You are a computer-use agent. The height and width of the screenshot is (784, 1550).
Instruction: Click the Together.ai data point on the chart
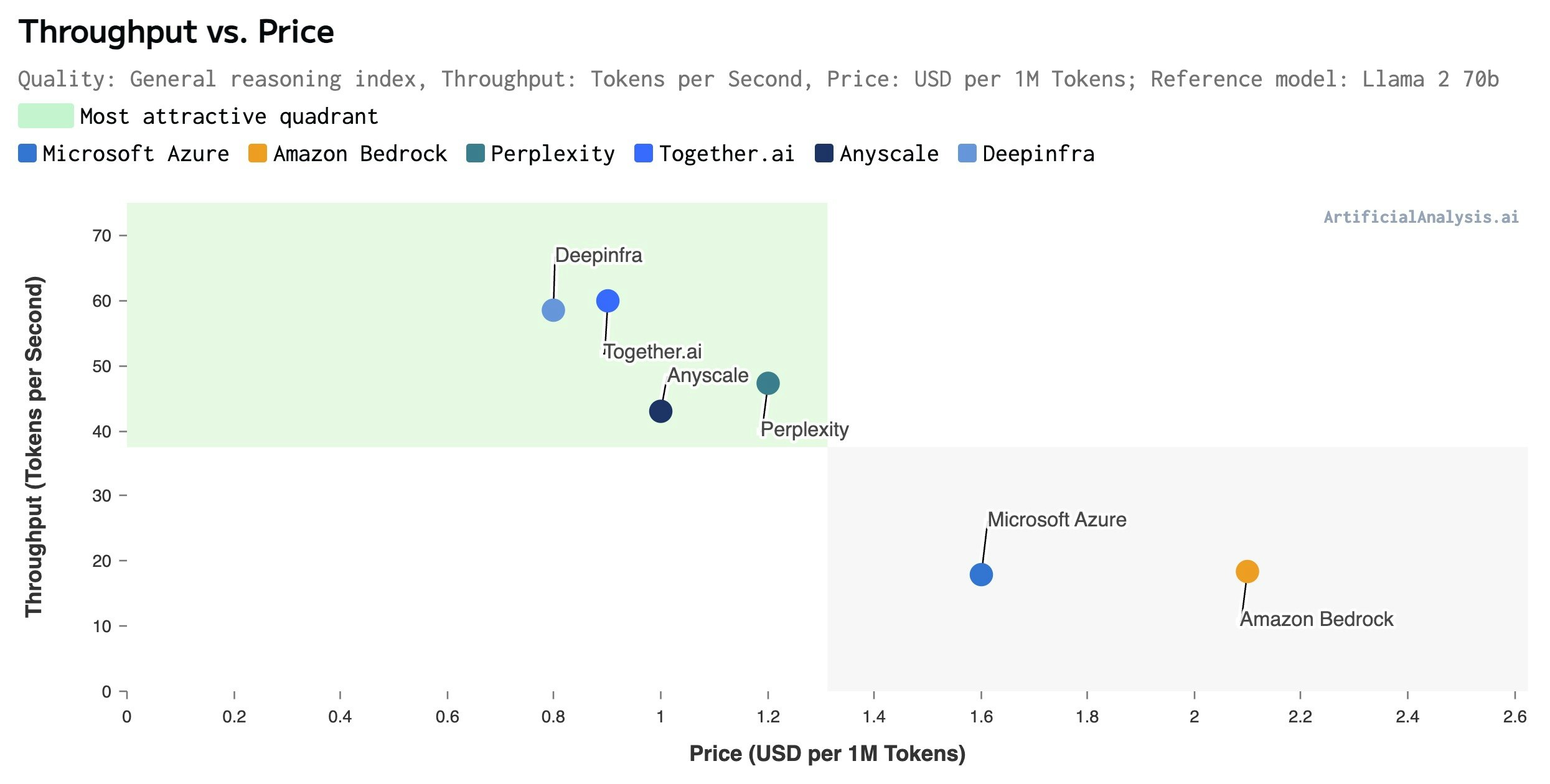point(608,301)
